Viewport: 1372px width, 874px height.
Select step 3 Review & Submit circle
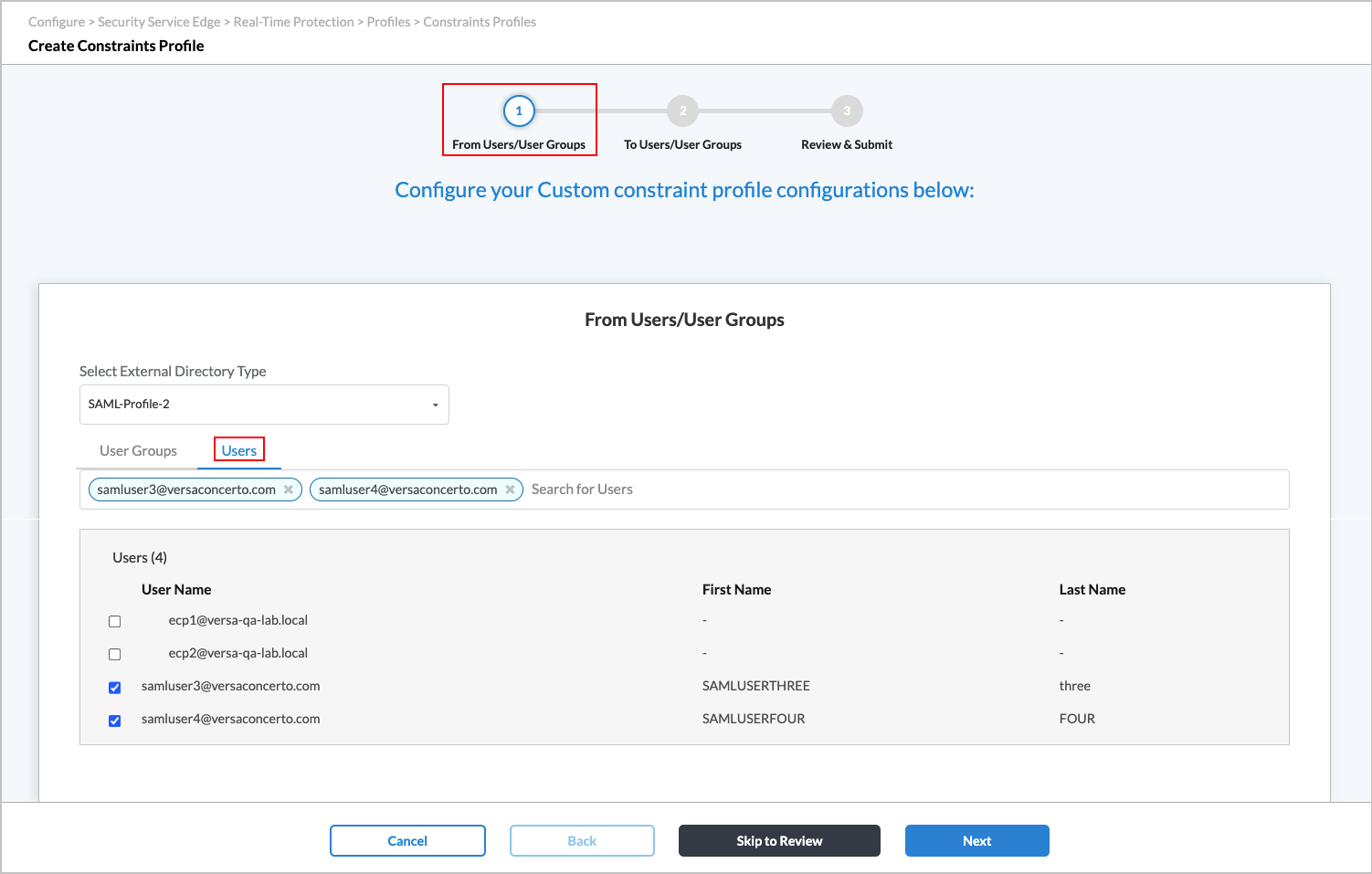846,110
